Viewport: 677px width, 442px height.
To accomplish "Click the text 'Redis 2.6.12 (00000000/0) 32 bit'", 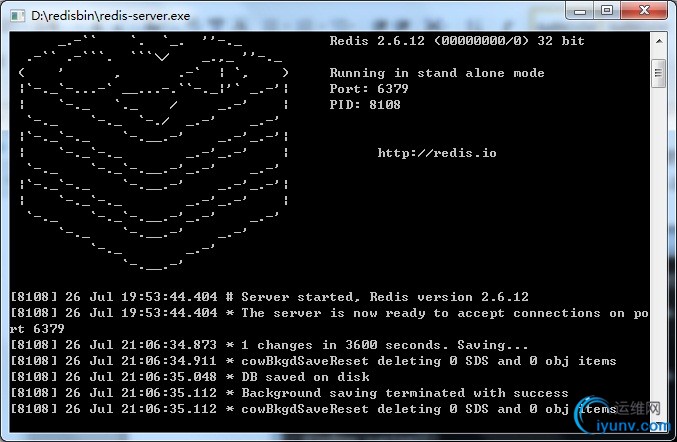I will click(457, 41).
